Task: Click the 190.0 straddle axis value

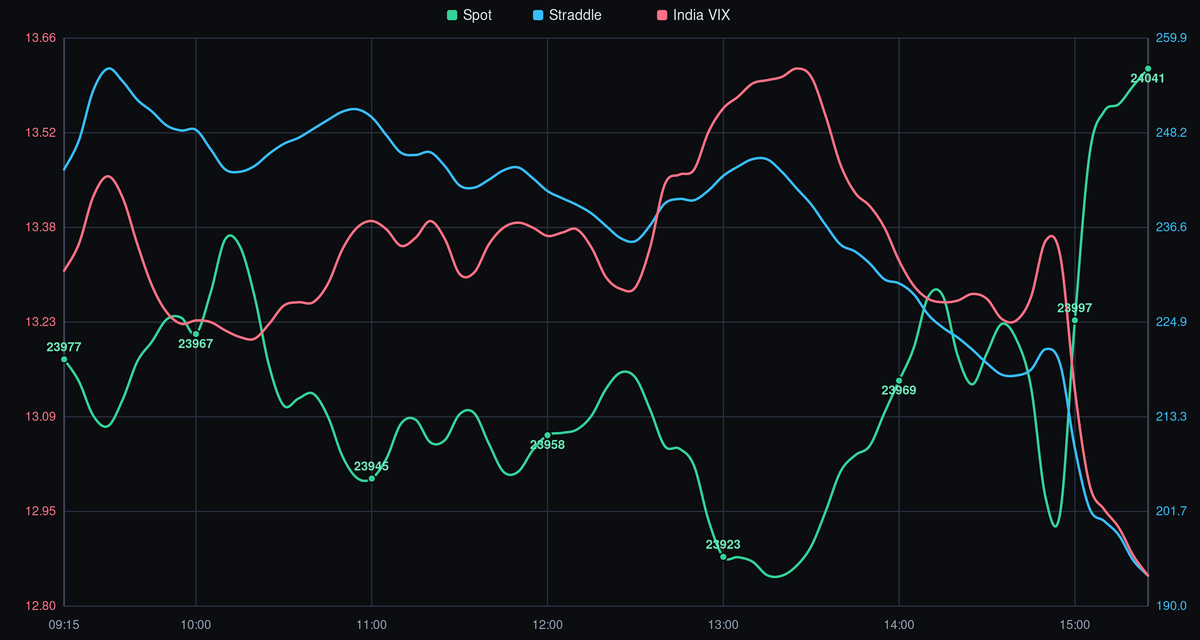Action: click(x=1171, y=606)
